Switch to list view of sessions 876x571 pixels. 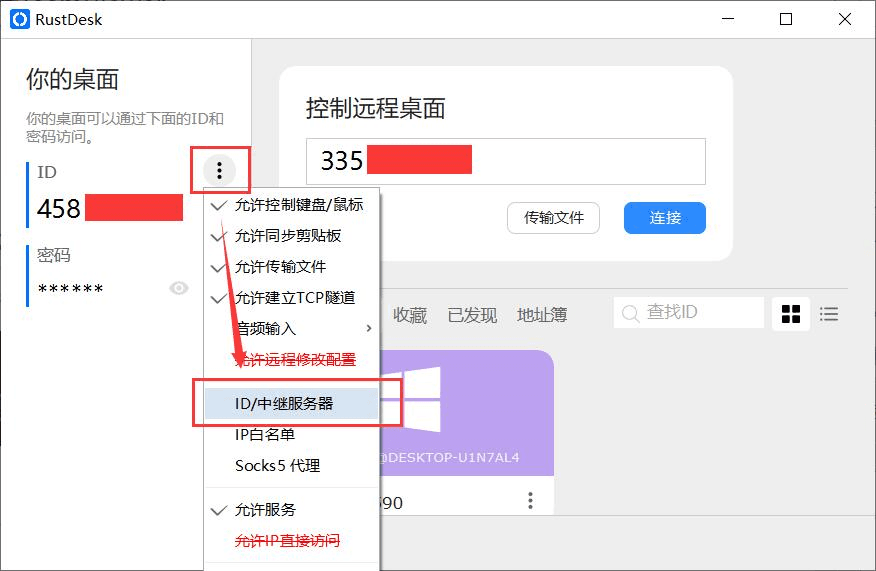[x=829, y=313]
